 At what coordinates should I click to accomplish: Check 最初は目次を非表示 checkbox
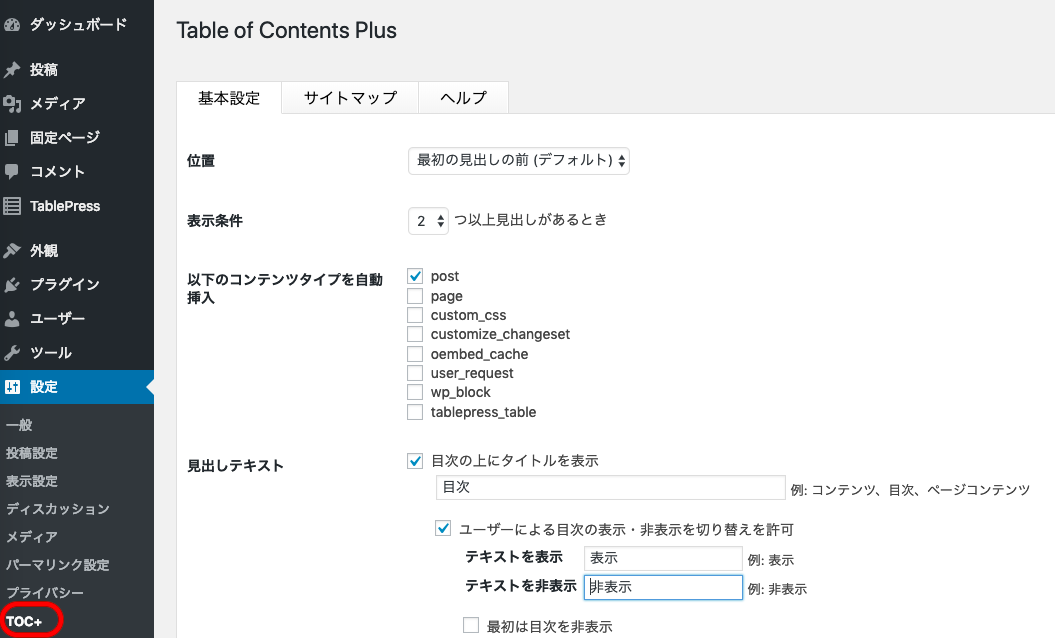pos(471,626)
